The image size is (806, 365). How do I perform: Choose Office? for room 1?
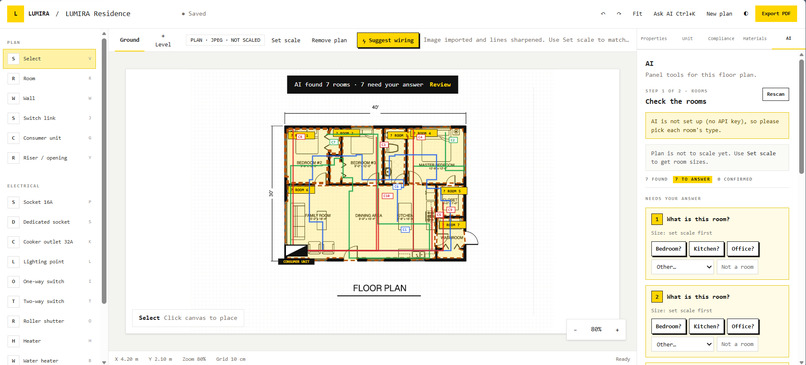(x=743, y=249)
